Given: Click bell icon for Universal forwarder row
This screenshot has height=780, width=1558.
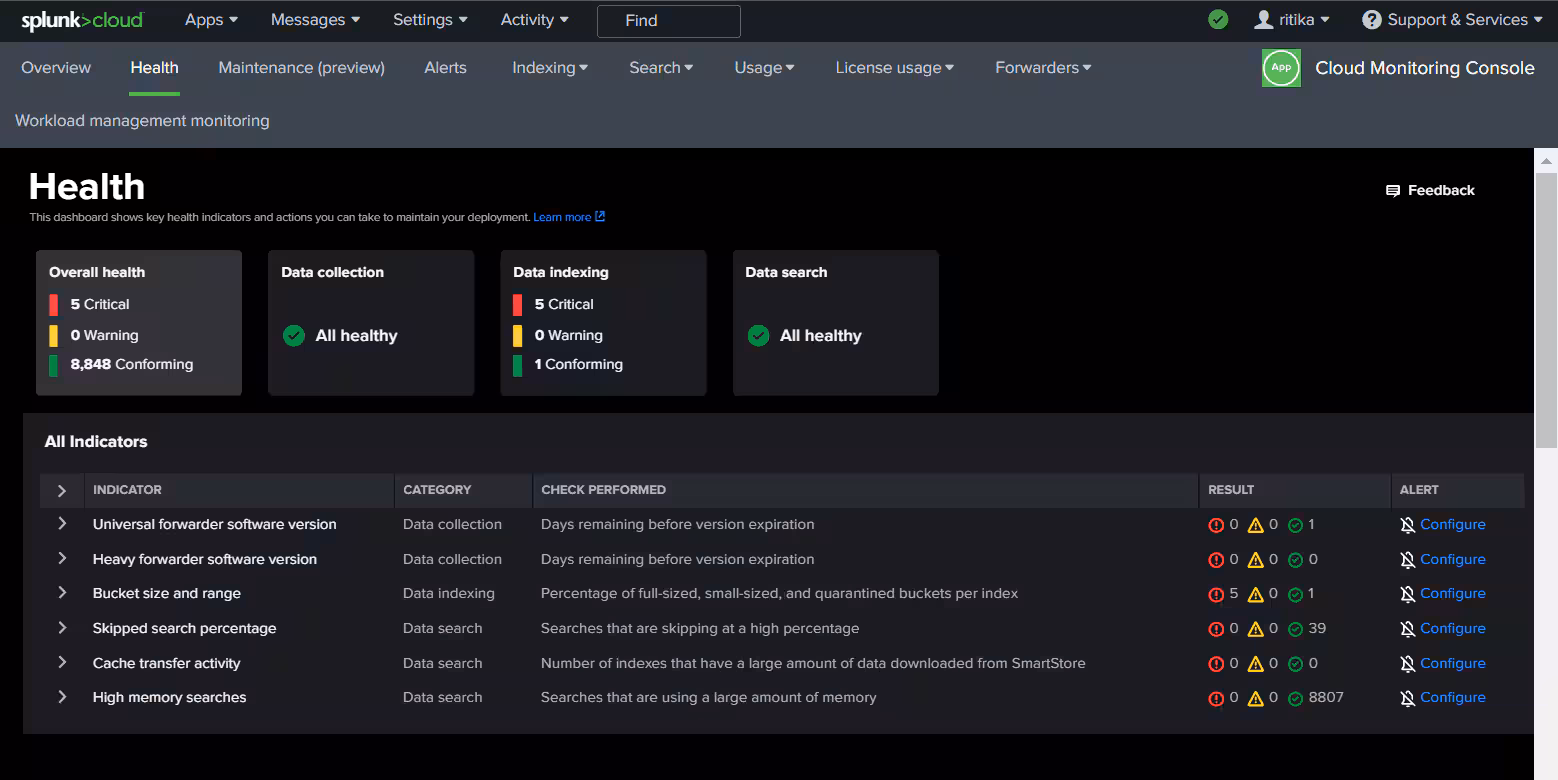Looking at the screenshot, I should point(1407,525).
